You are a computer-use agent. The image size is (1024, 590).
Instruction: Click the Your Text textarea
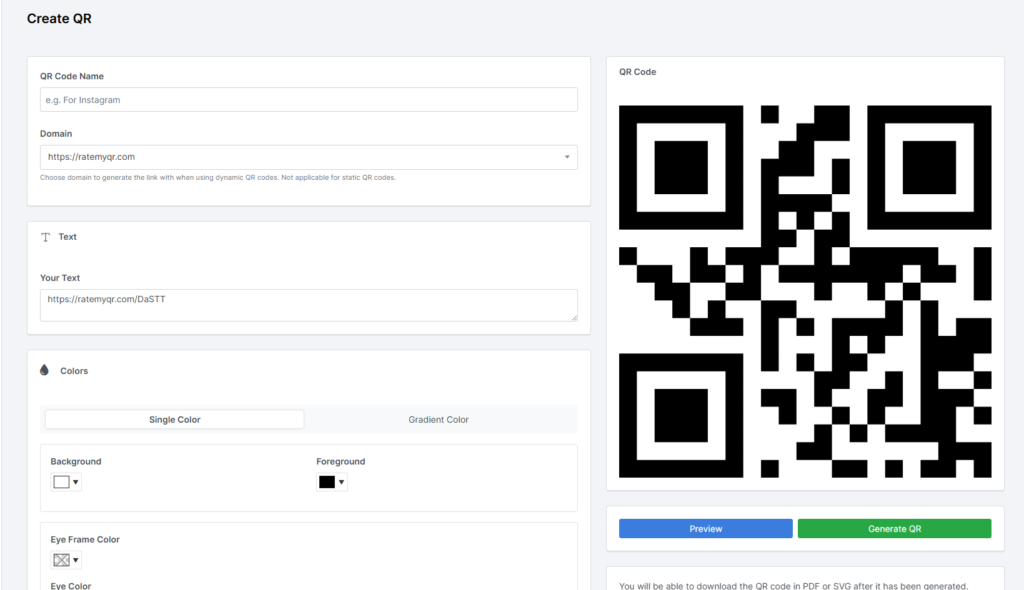pyautogui.click(x=308, y=305)
